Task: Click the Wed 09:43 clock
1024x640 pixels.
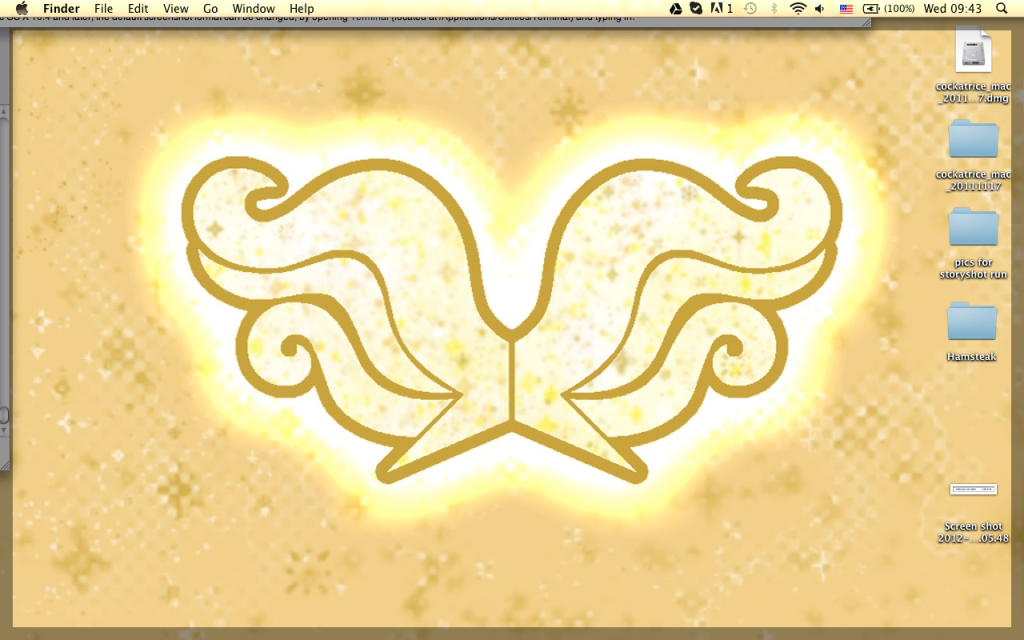Action: (954, 9)
